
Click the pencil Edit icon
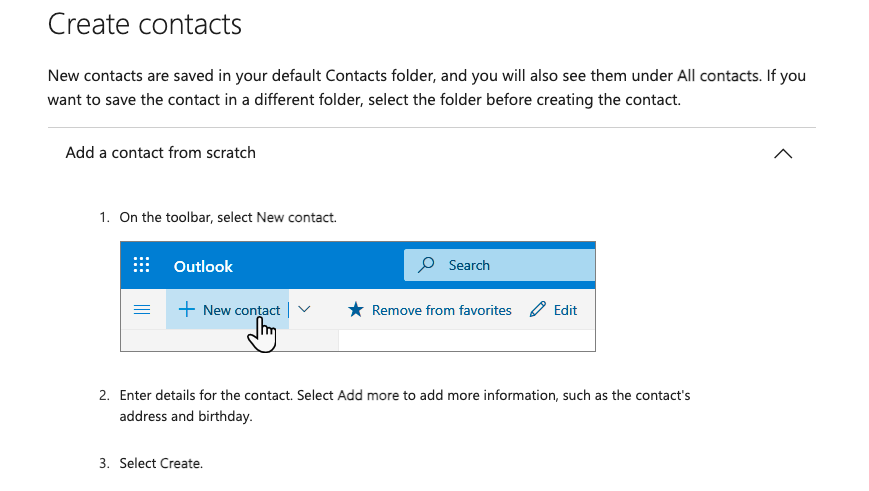[x=538, y=309]
